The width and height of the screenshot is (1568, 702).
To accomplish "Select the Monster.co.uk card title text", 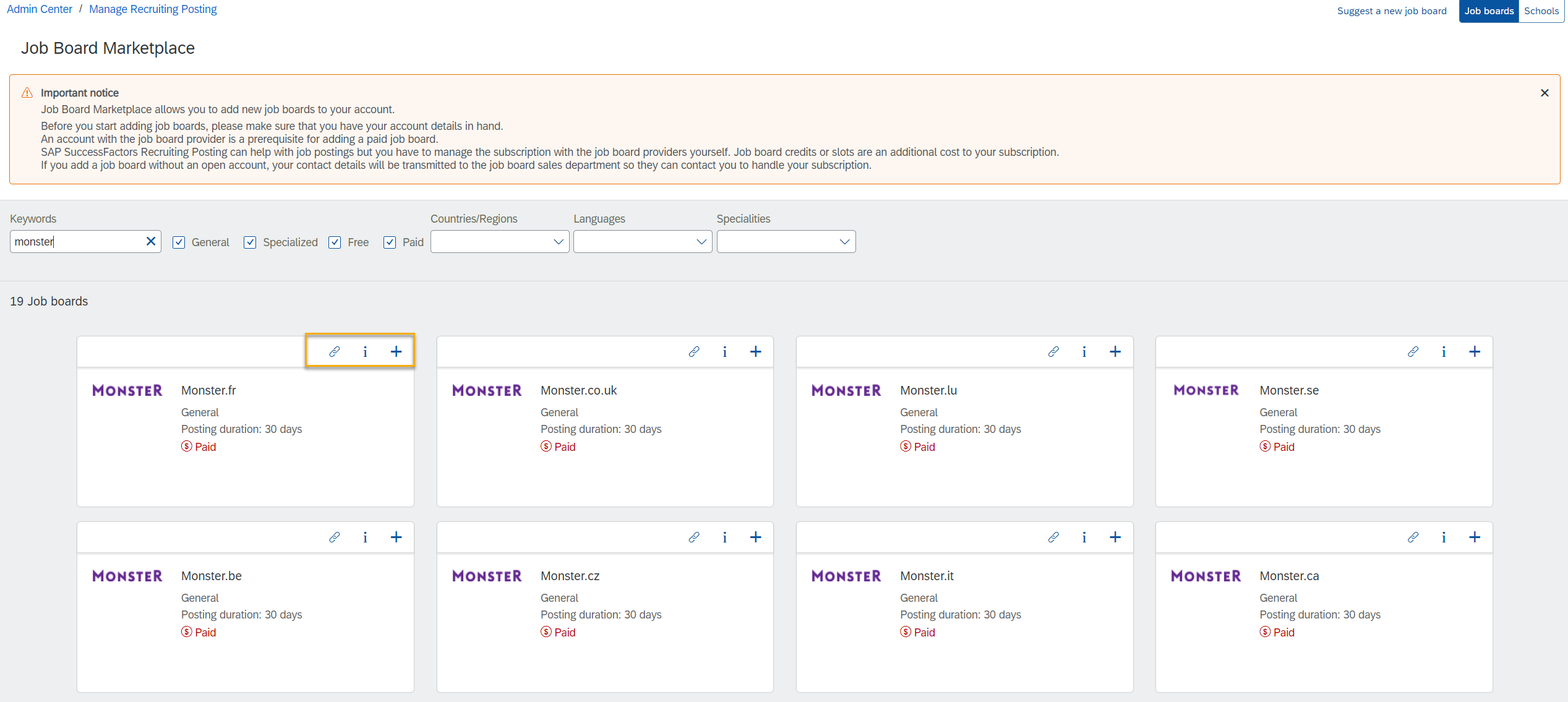I will point(578,390).
